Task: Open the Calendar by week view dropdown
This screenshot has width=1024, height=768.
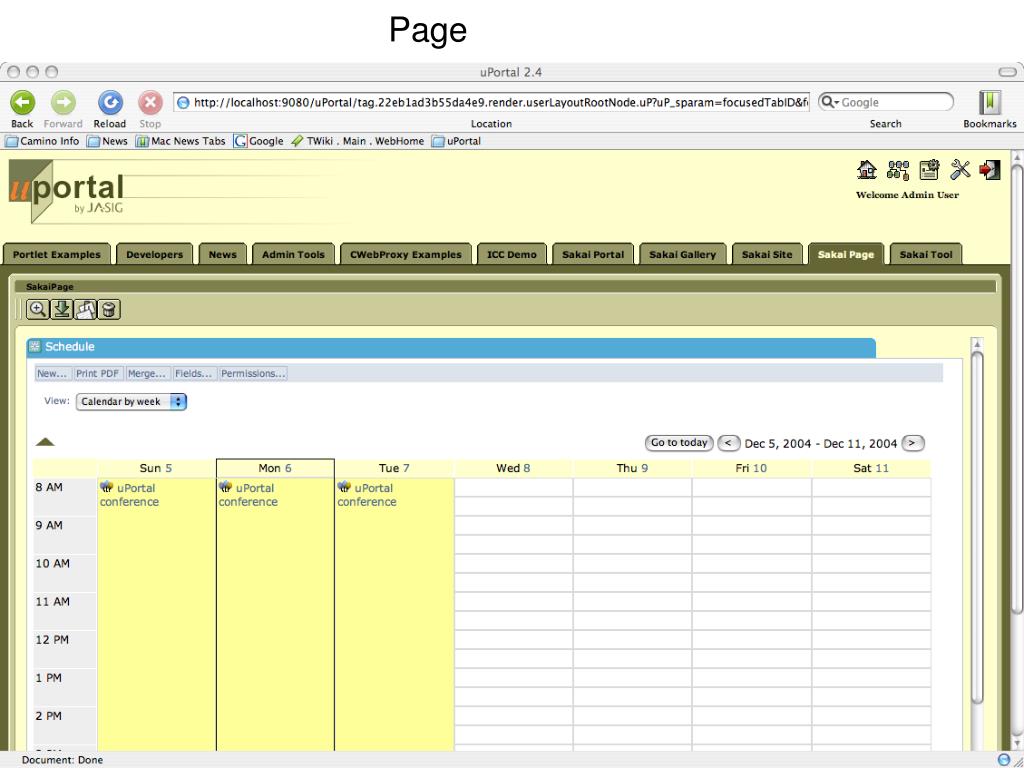Action: (131, 402)
